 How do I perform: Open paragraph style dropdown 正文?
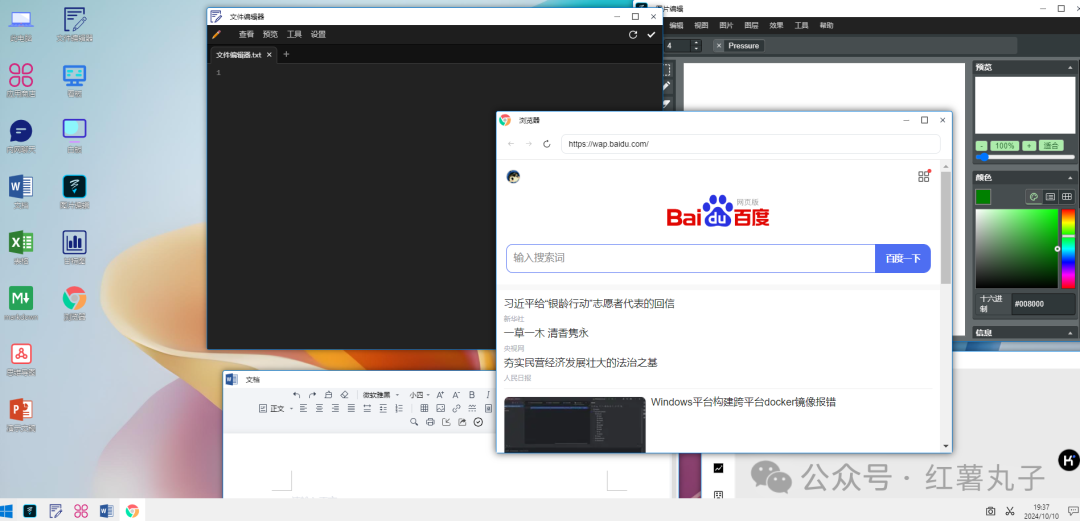coord(277,409)
